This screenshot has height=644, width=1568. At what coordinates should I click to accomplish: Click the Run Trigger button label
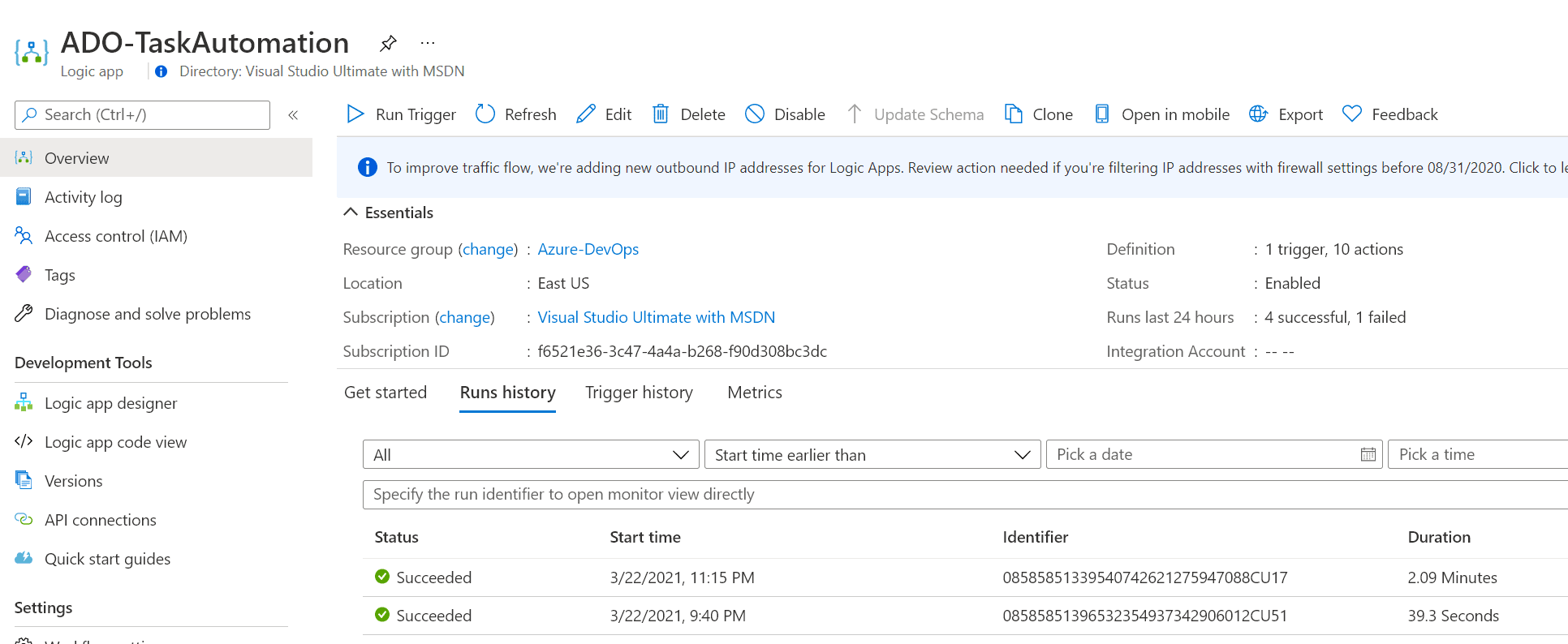click(x=416, y=114)
